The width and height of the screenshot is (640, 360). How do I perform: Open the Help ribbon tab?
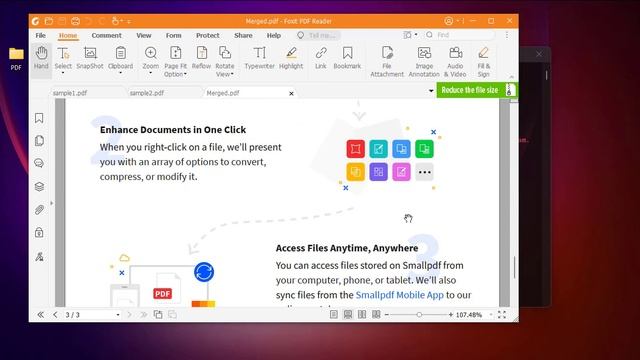(274, 36)
